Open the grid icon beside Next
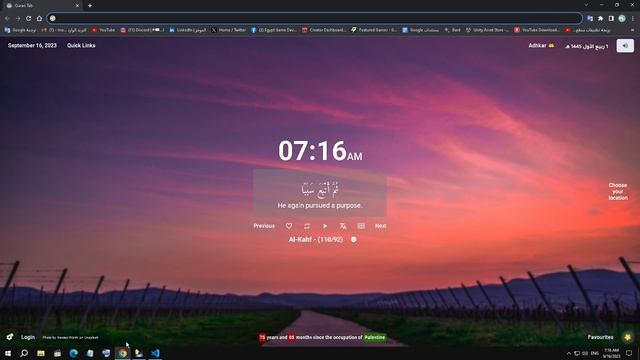This screenshot has height=360, width=640. [x=361, y=226]
